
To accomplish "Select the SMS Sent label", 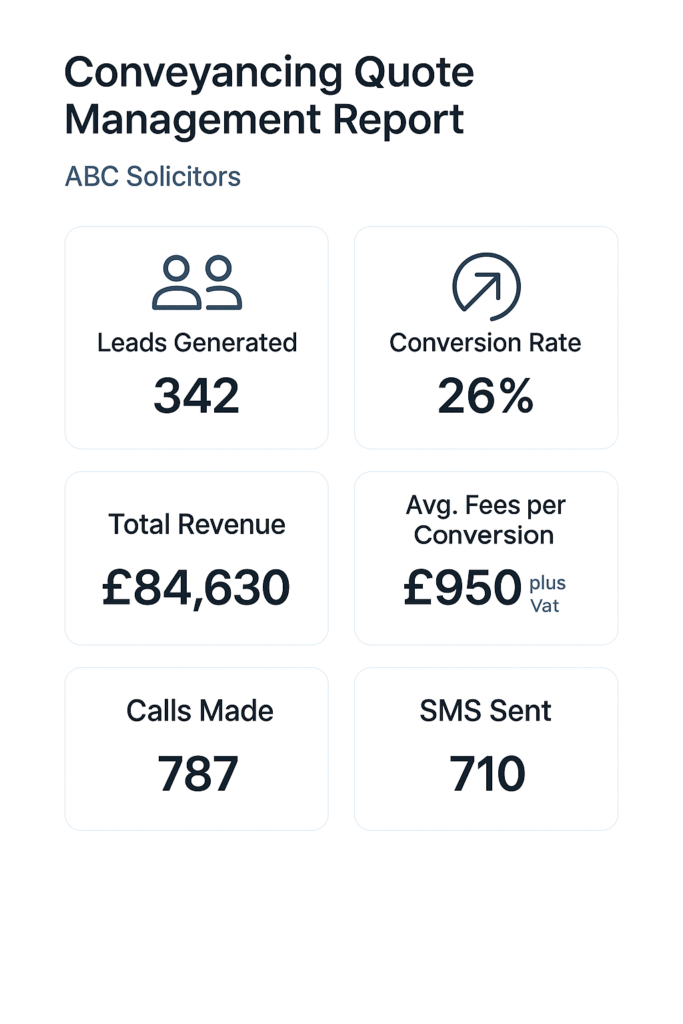I will click(486, 711).
